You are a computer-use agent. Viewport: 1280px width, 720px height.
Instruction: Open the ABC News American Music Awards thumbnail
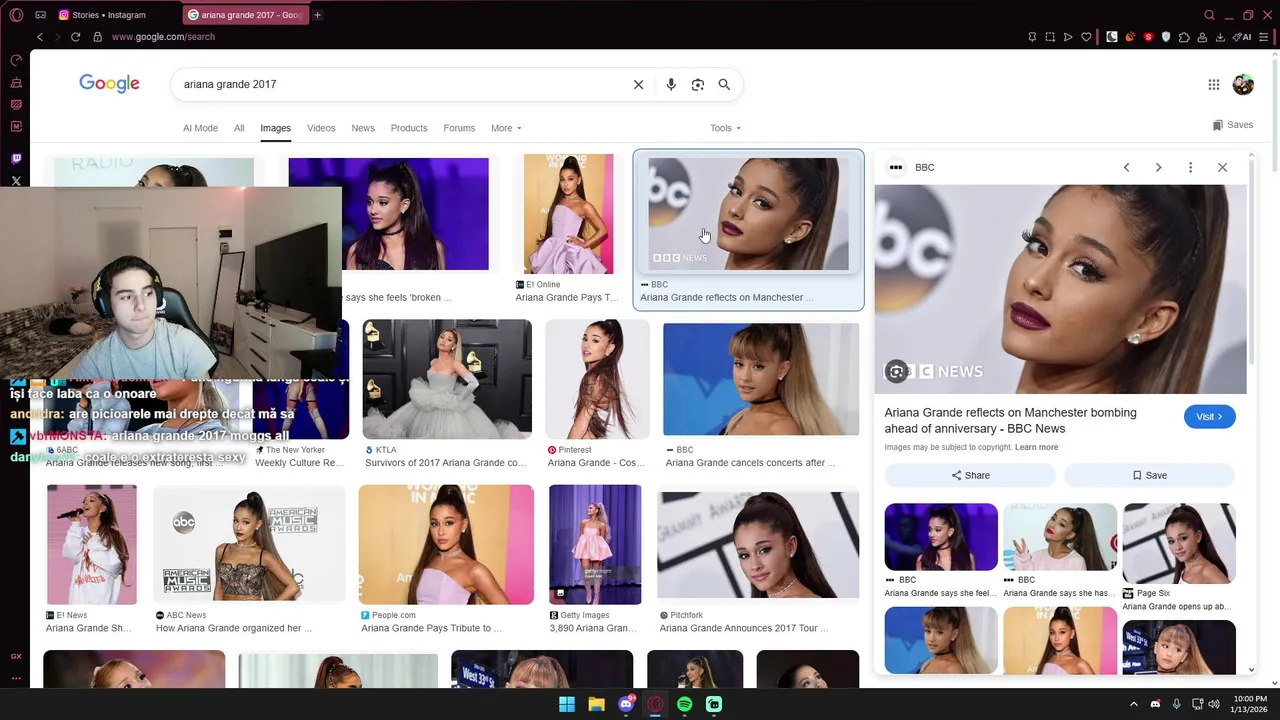[x=249, y=545]
